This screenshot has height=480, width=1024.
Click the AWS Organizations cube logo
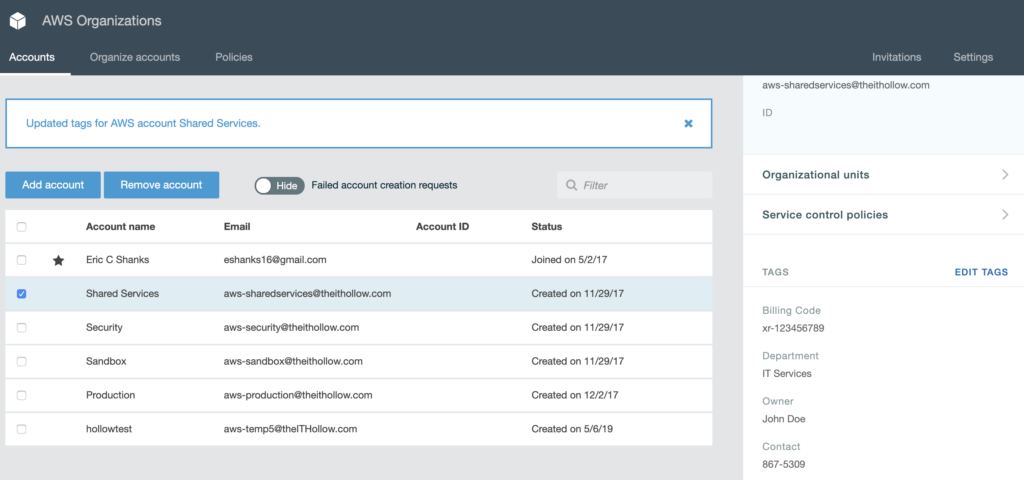pyautogui.click(x=18, y=21)
